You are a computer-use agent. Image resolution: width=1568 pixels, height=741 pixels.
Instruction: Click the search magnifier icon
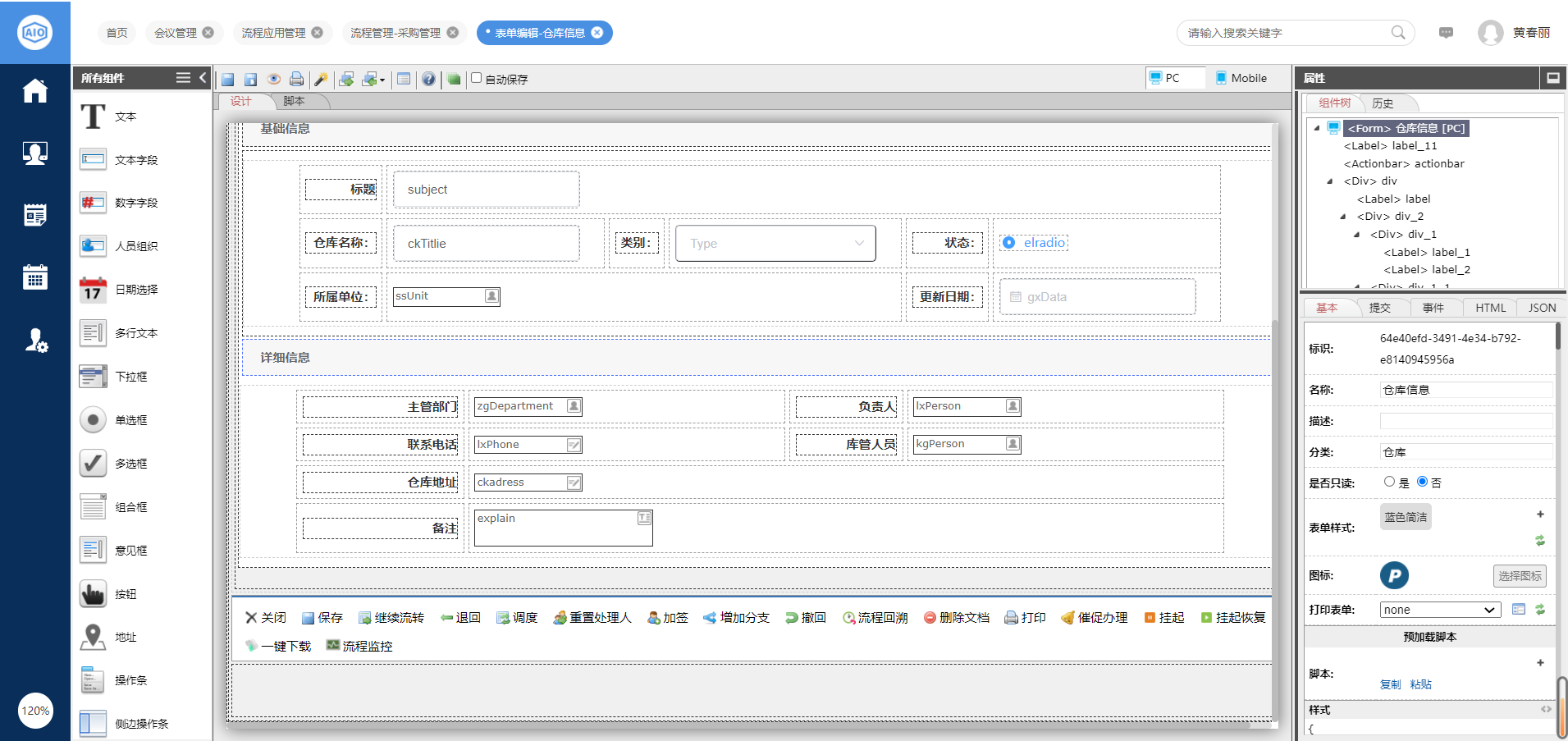coord(1398,33)
